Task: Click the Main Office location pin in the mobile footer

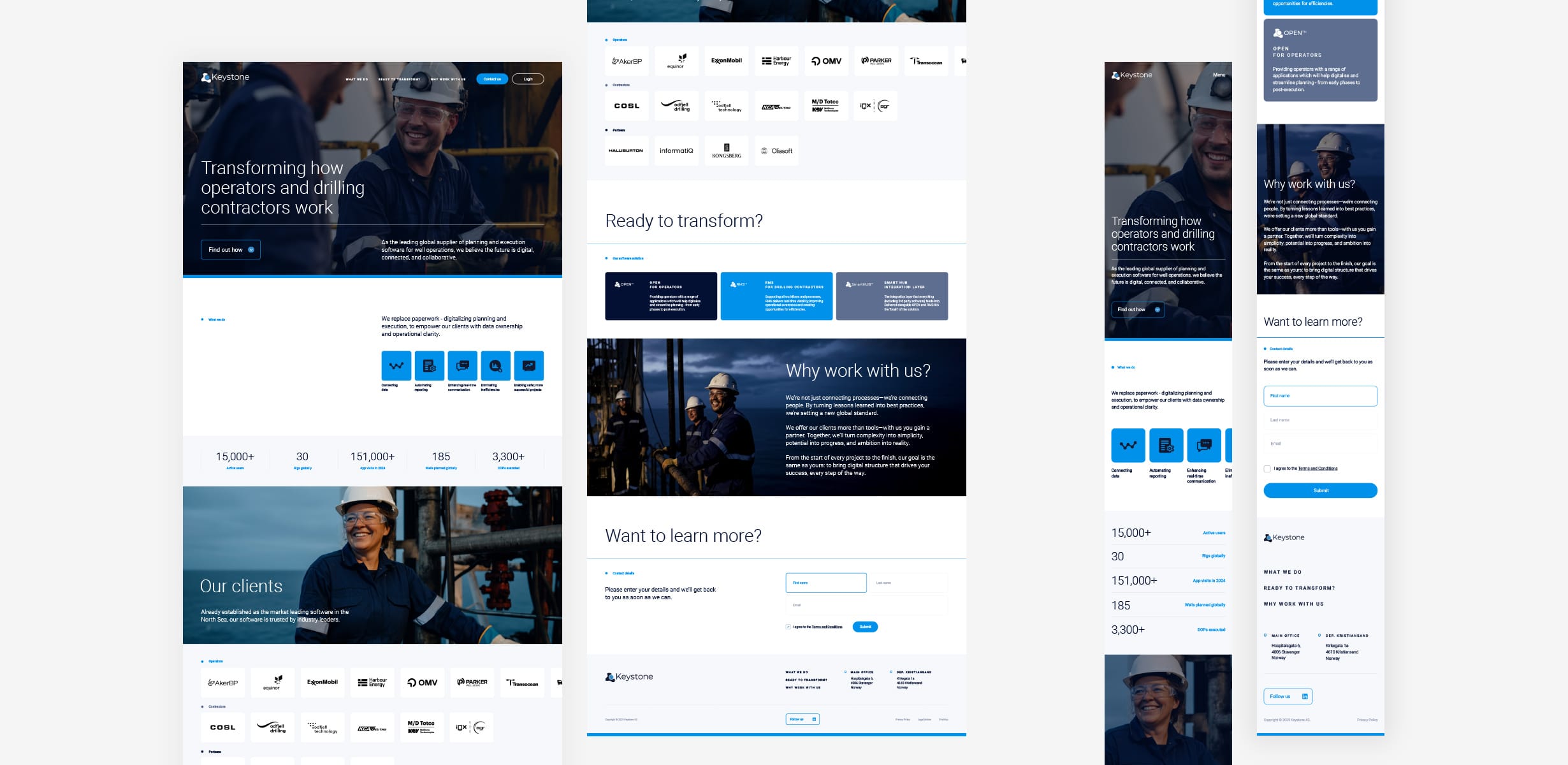Action: (1265, 635)
